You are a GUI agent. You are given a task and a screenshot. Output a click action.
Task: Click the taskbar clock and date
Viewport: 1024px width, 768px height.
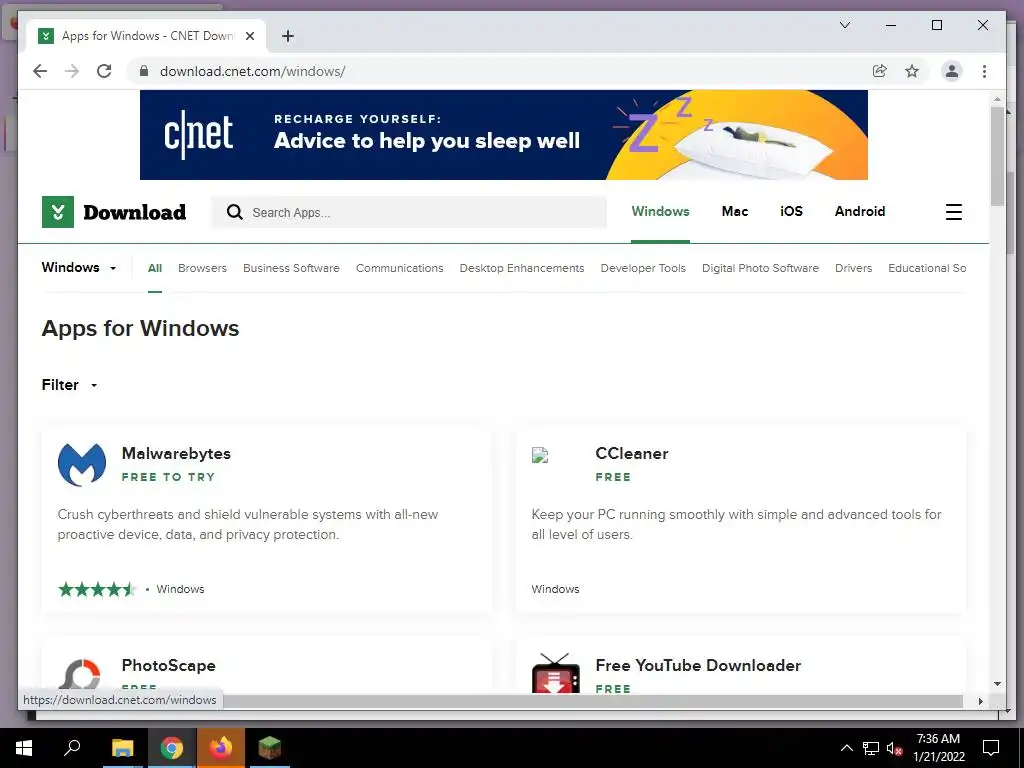(x=938, y=748)
